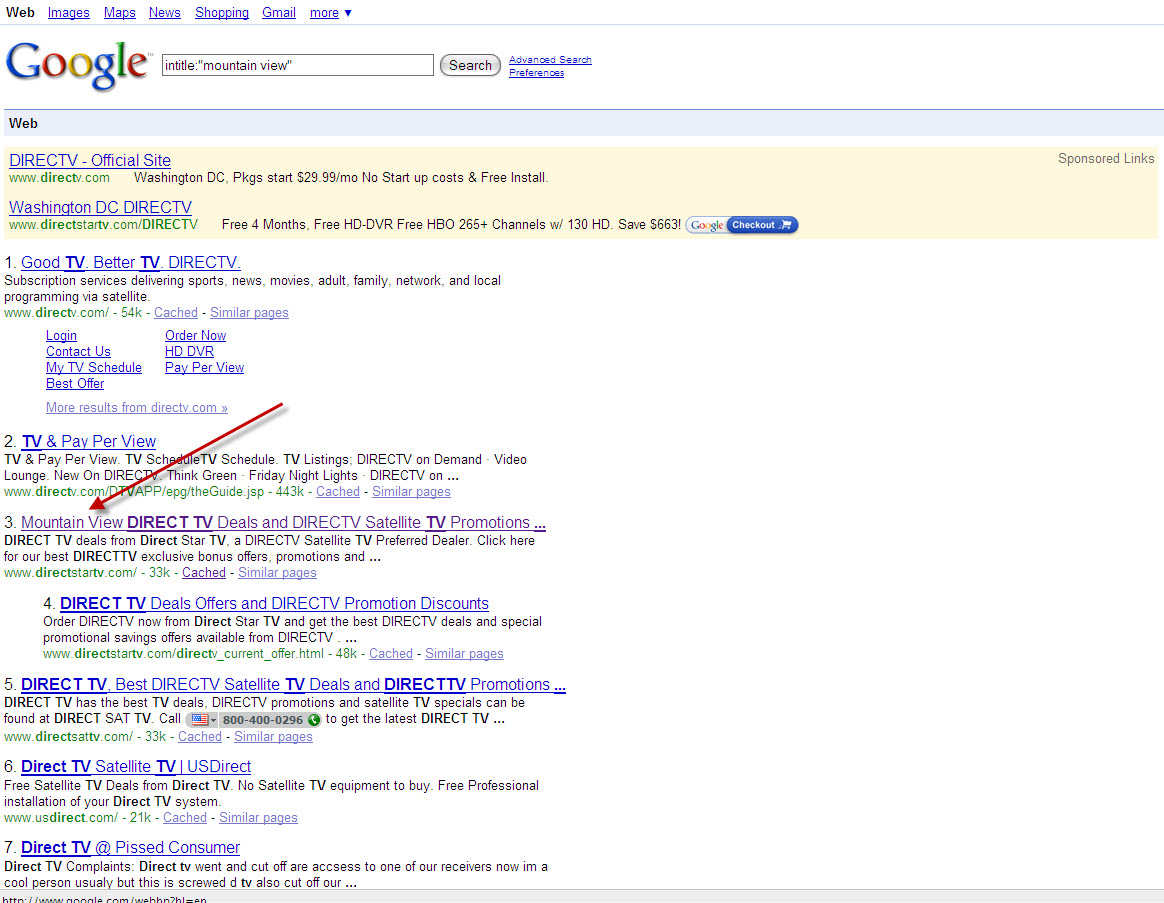
Task: Switch to Images search
Action: click(68, 13)
